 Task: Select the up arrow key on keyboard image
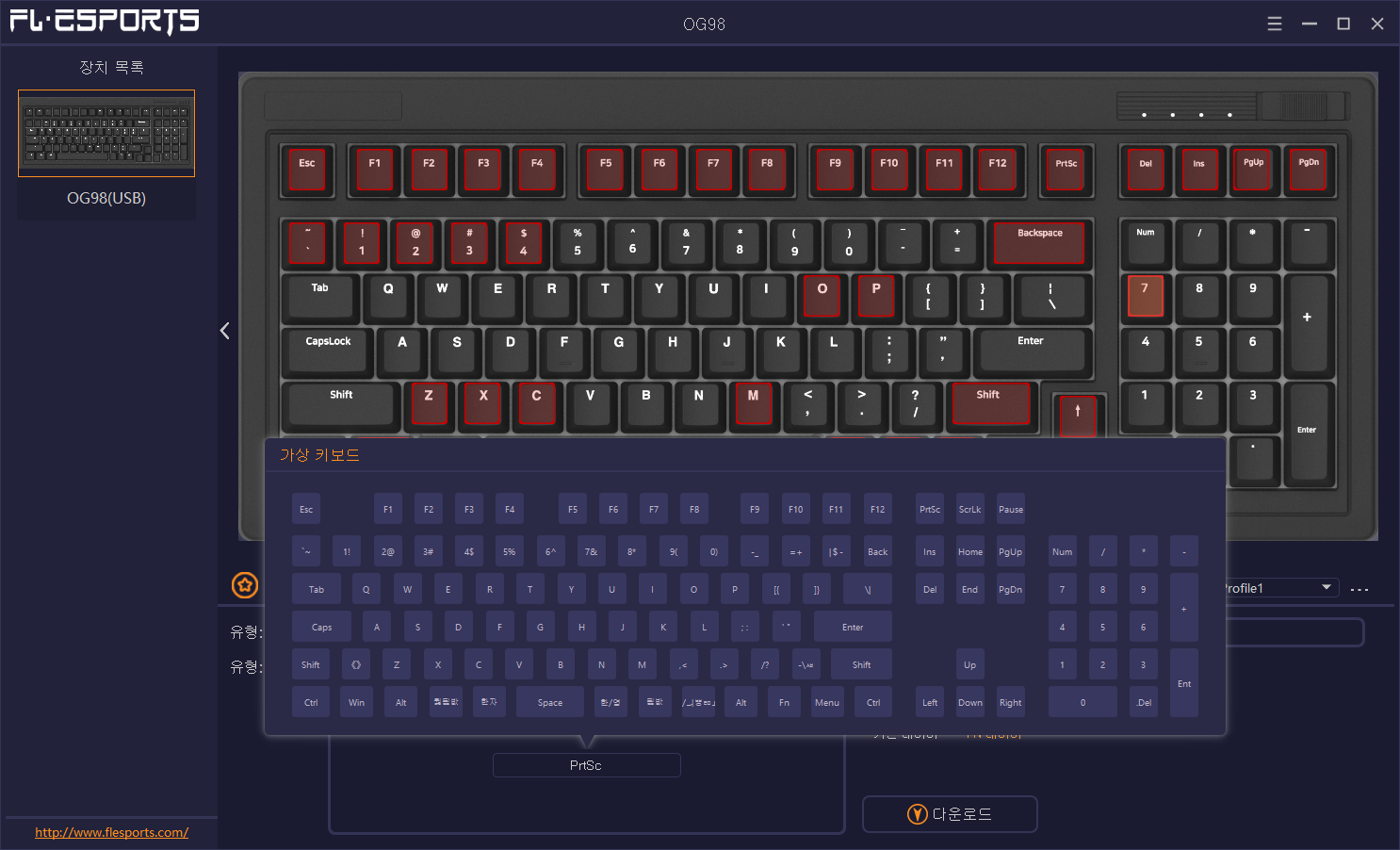pyautogui.click(x=1078, y=416)
